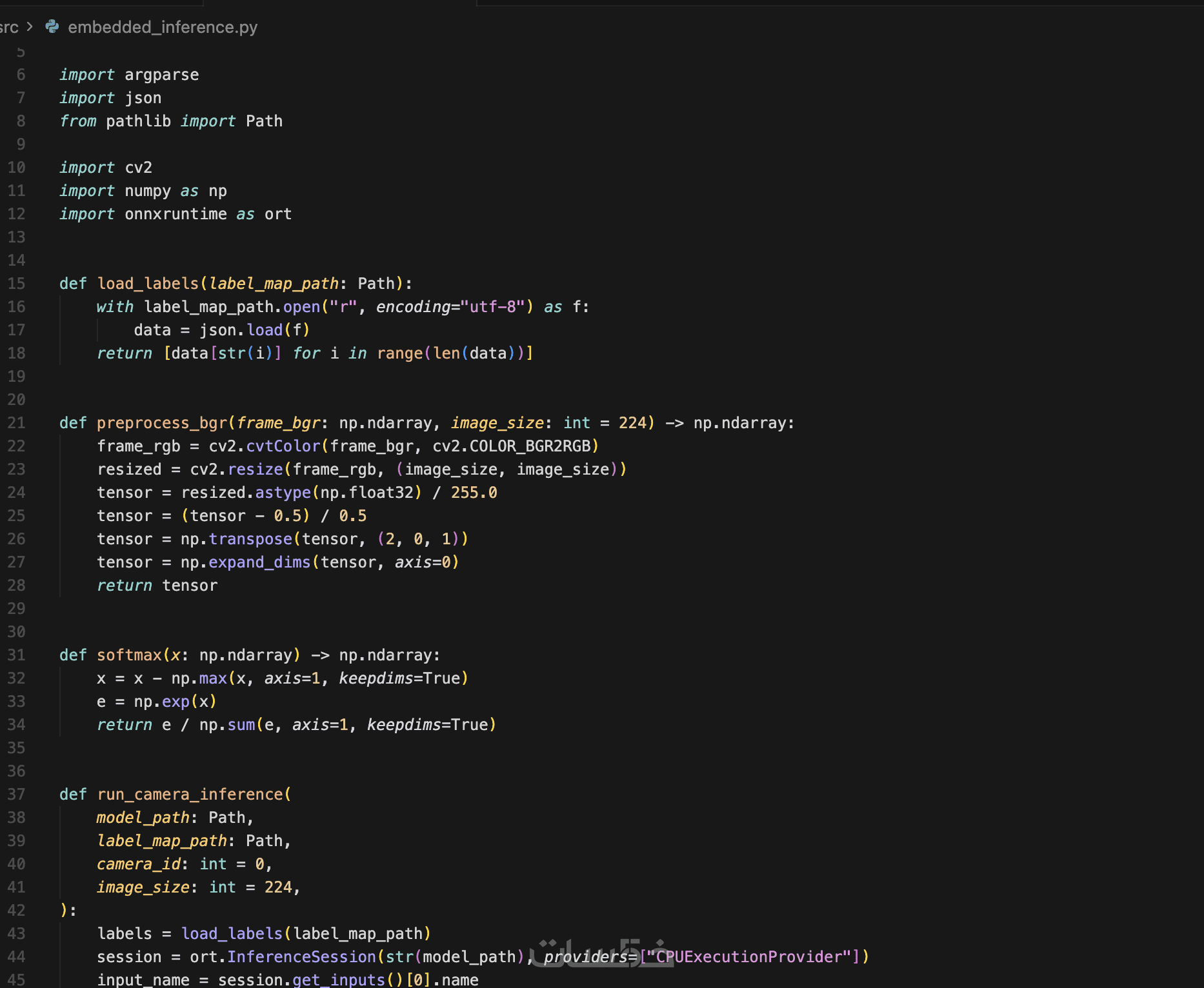Place the cursor on the preprocess_bgr function definition name

coord(162,423)
